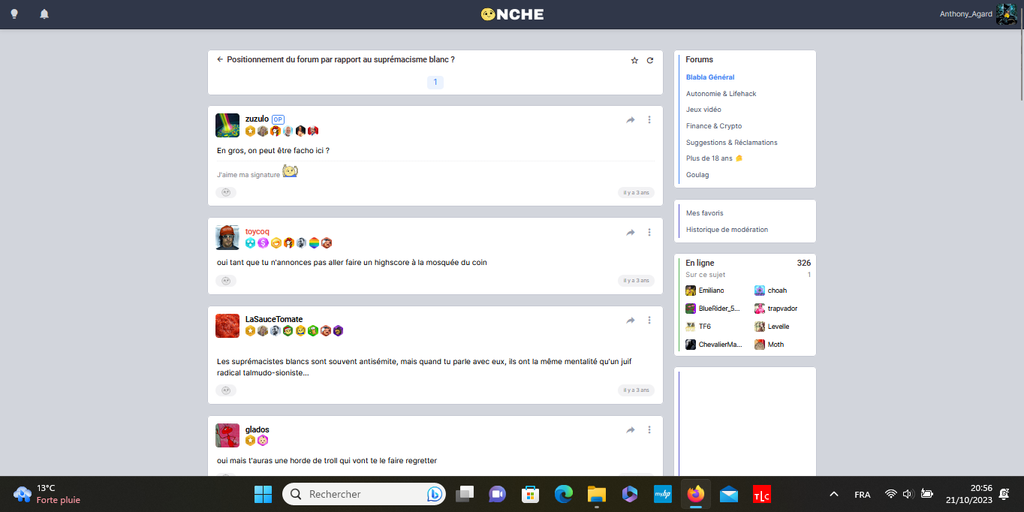Share glados's post with arrow icon
This screenshot has height=512, width=1024.
point(631,430)
